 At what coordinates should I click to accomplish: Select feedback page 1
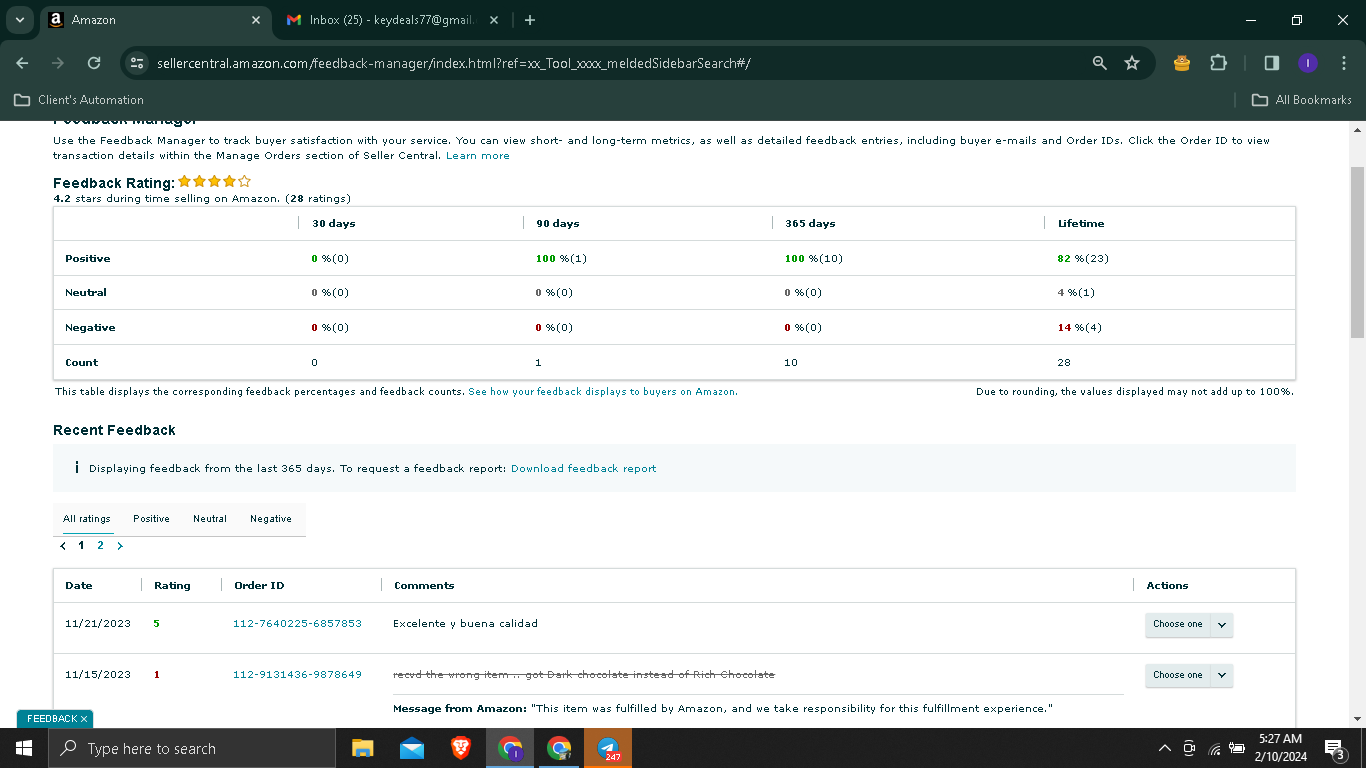pyautogui.click(x=82, y=546)
